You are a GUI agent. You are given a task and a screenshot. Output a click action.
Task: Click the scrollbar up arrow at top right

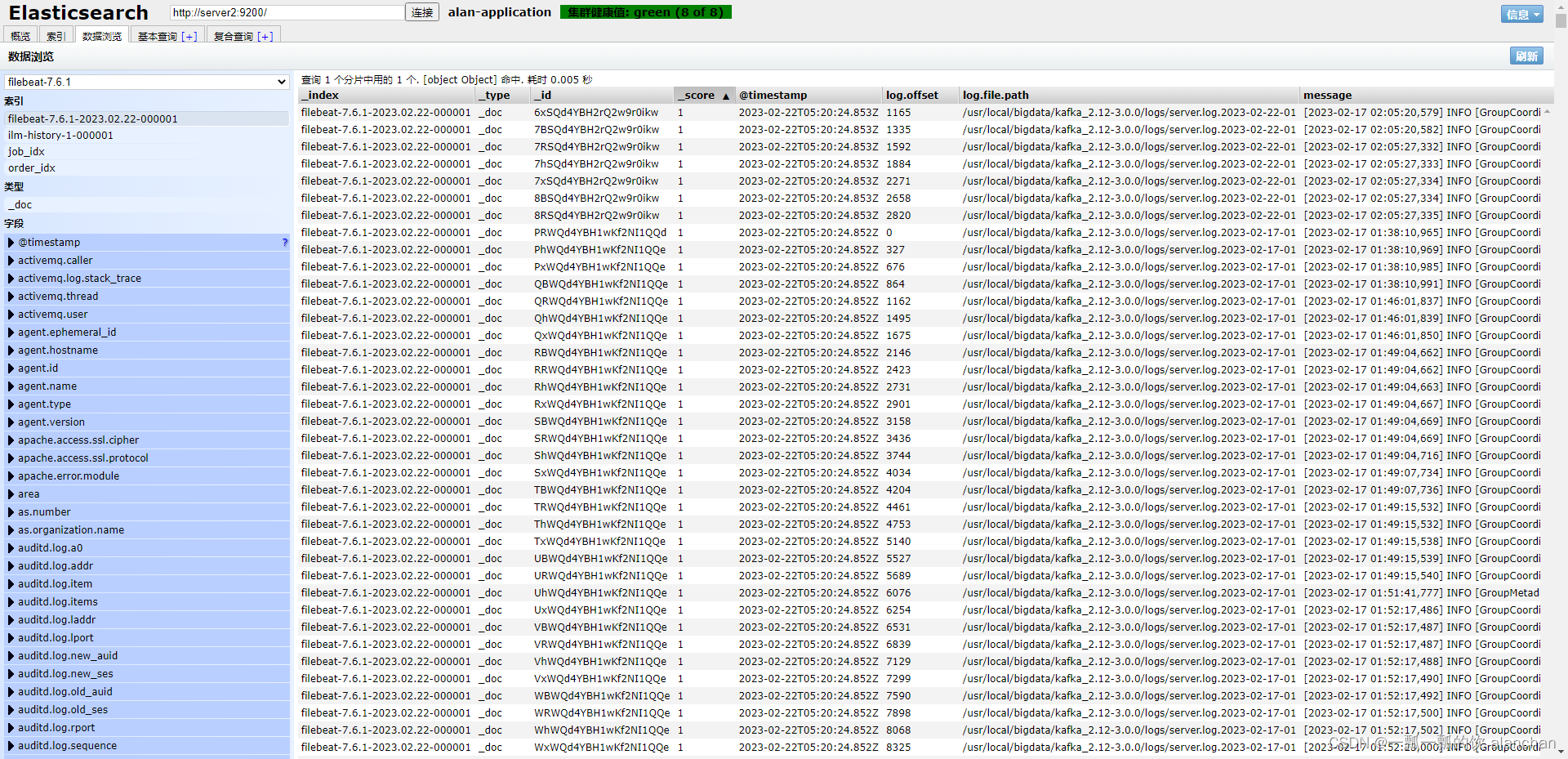pos(1561,7)
